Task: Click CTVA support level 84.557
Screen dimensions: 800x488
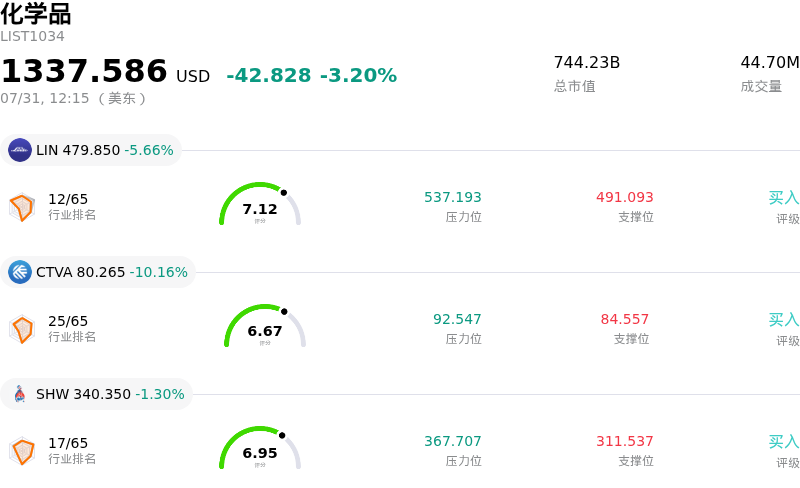Action: [624, 319]
